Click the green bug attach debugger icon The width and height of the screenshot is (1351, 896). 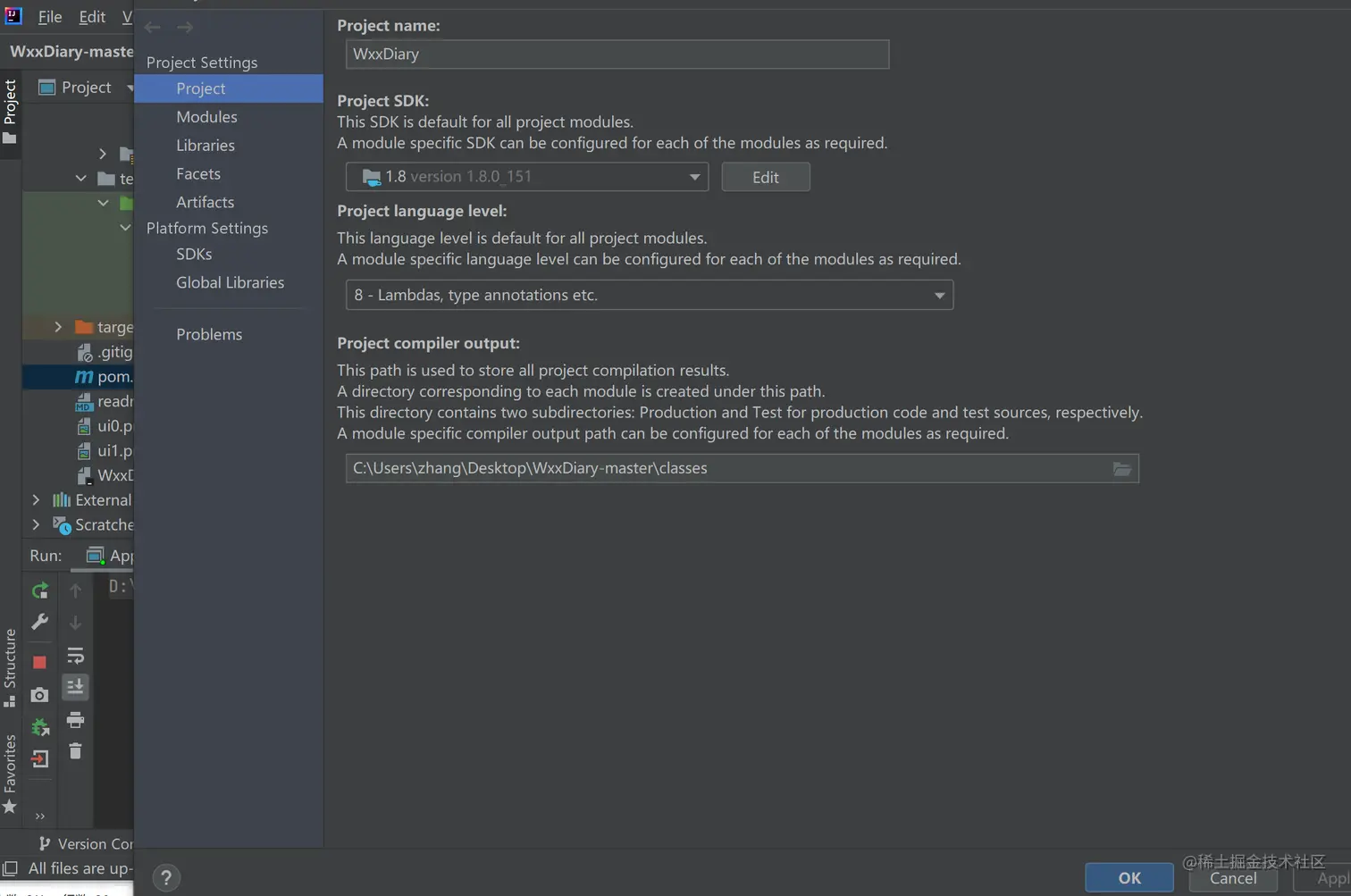pyautogui.click(x=39, y=727)
